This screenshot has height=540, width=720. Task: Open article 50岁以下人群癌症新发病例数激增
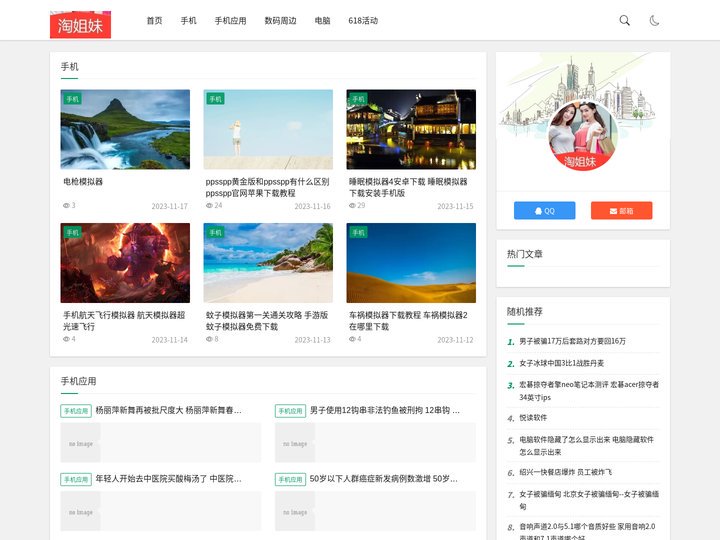click(384, 478)
